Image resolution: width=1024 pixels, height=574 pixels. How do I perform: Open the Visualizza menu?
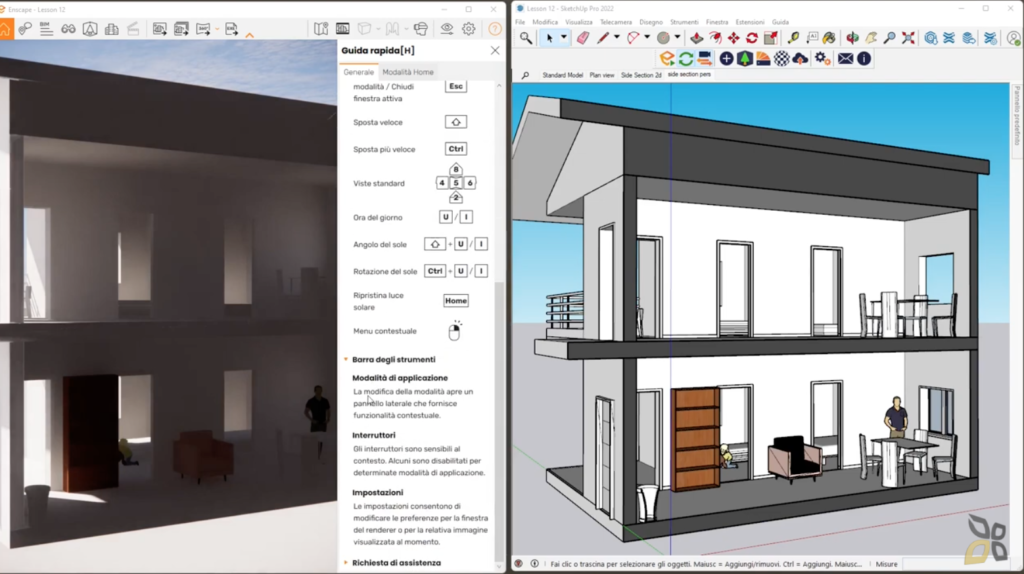pyautogui.click(x=579, y=22)
